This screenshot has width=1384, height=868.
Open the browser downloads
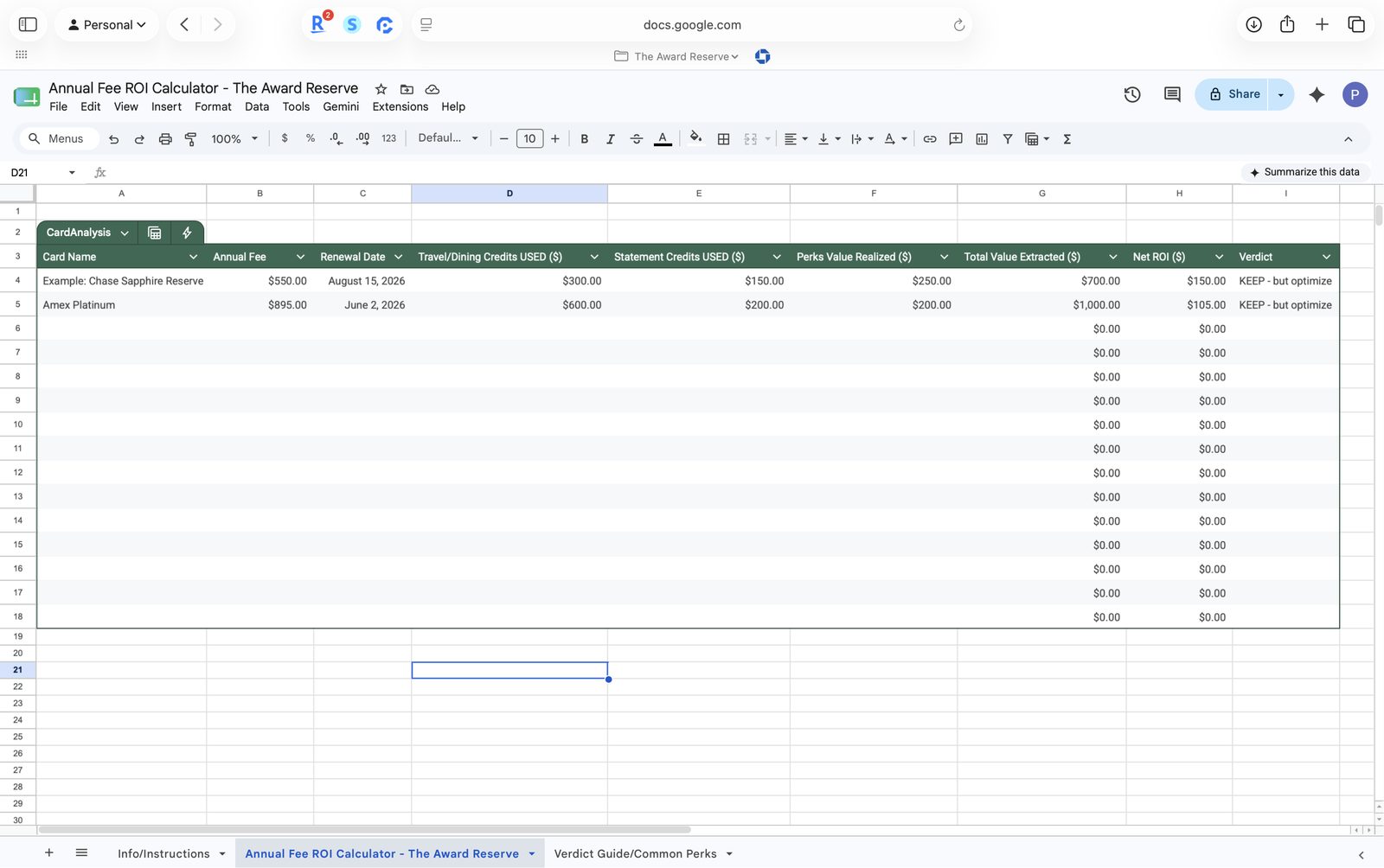(1253, 24)
